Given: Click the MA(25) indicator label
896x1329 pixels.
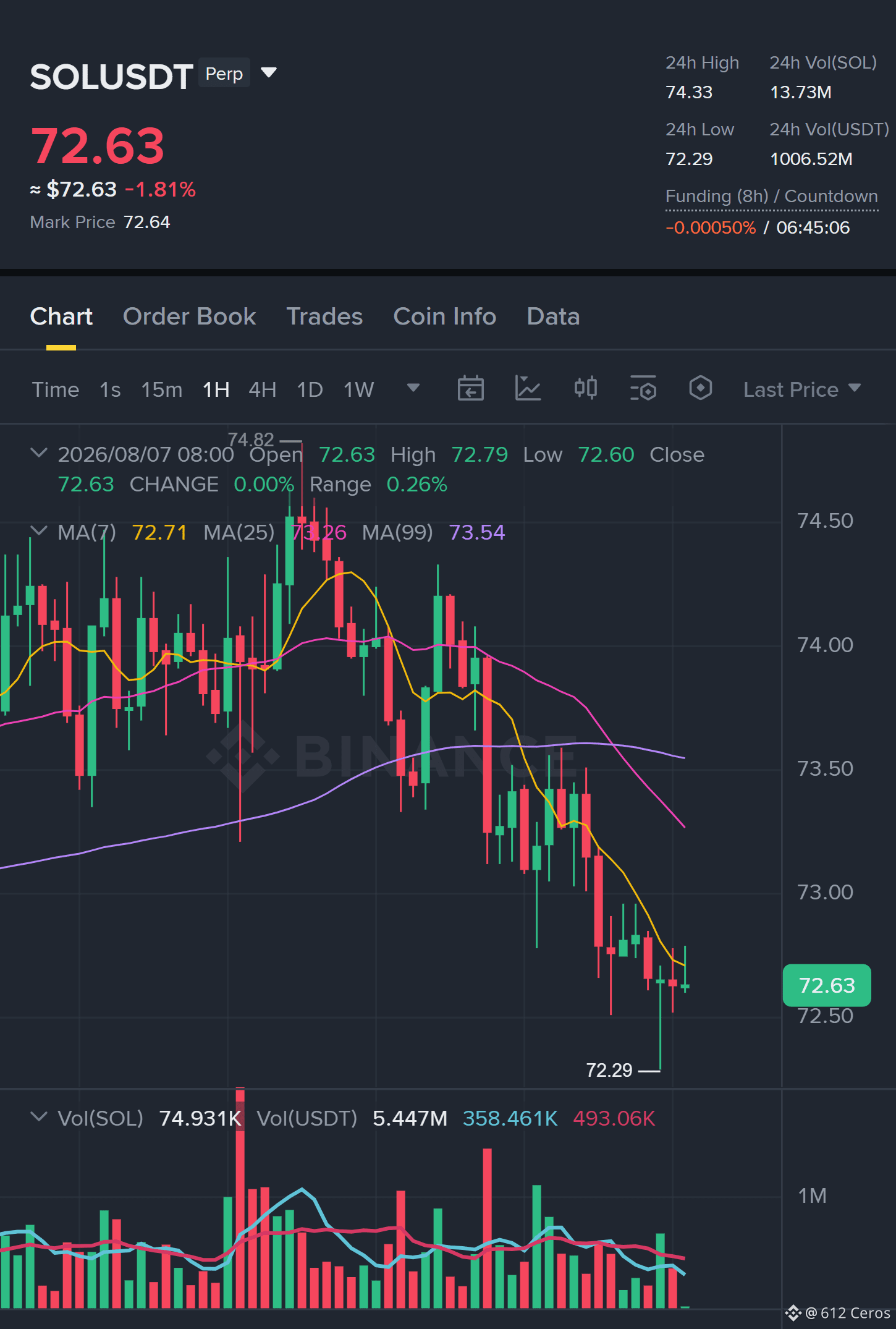Looking at the screenshot, I should pos(239,532).
